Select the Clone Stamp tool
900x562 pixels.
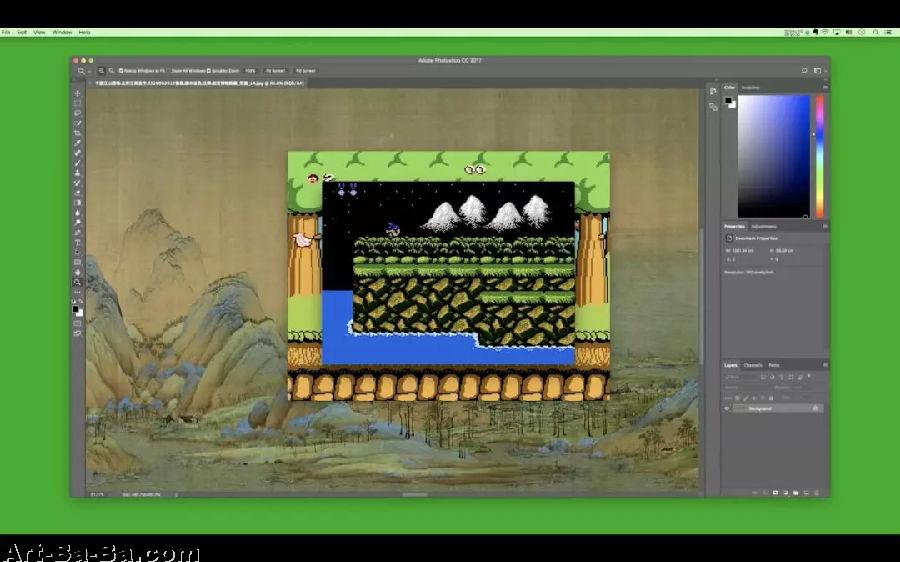coord(77,173)
